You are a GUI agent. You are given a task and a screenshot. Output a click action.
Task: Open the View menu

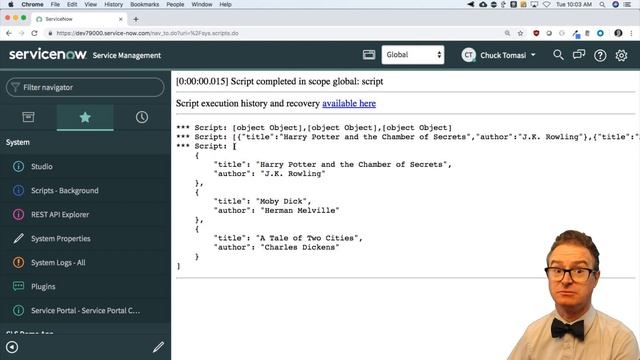click(91, 4)
